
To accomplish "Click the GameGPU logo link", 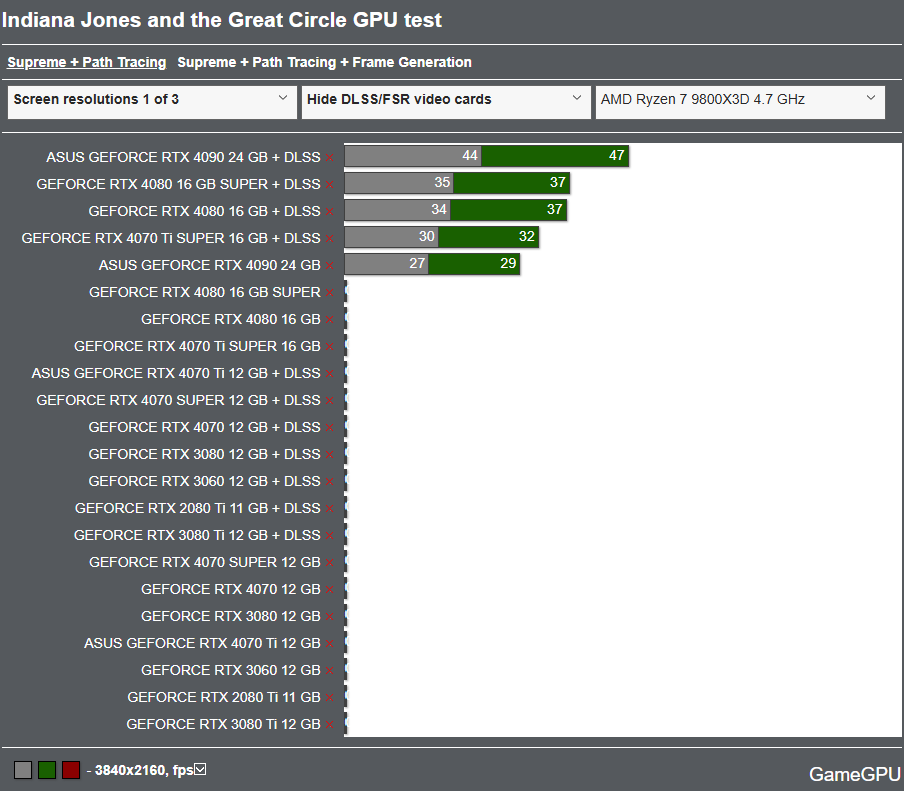I will tap(854, 774).
